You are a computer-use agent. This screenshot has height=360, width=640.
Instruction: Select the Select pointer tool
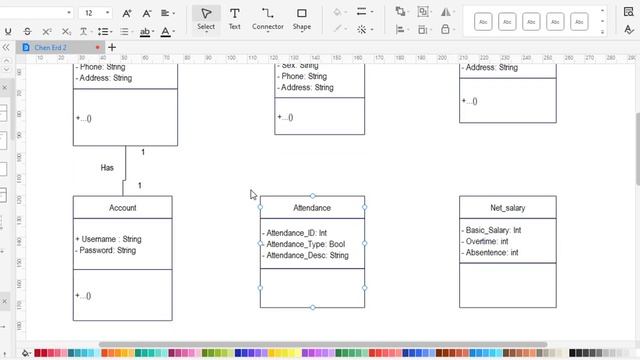(206, 19)
